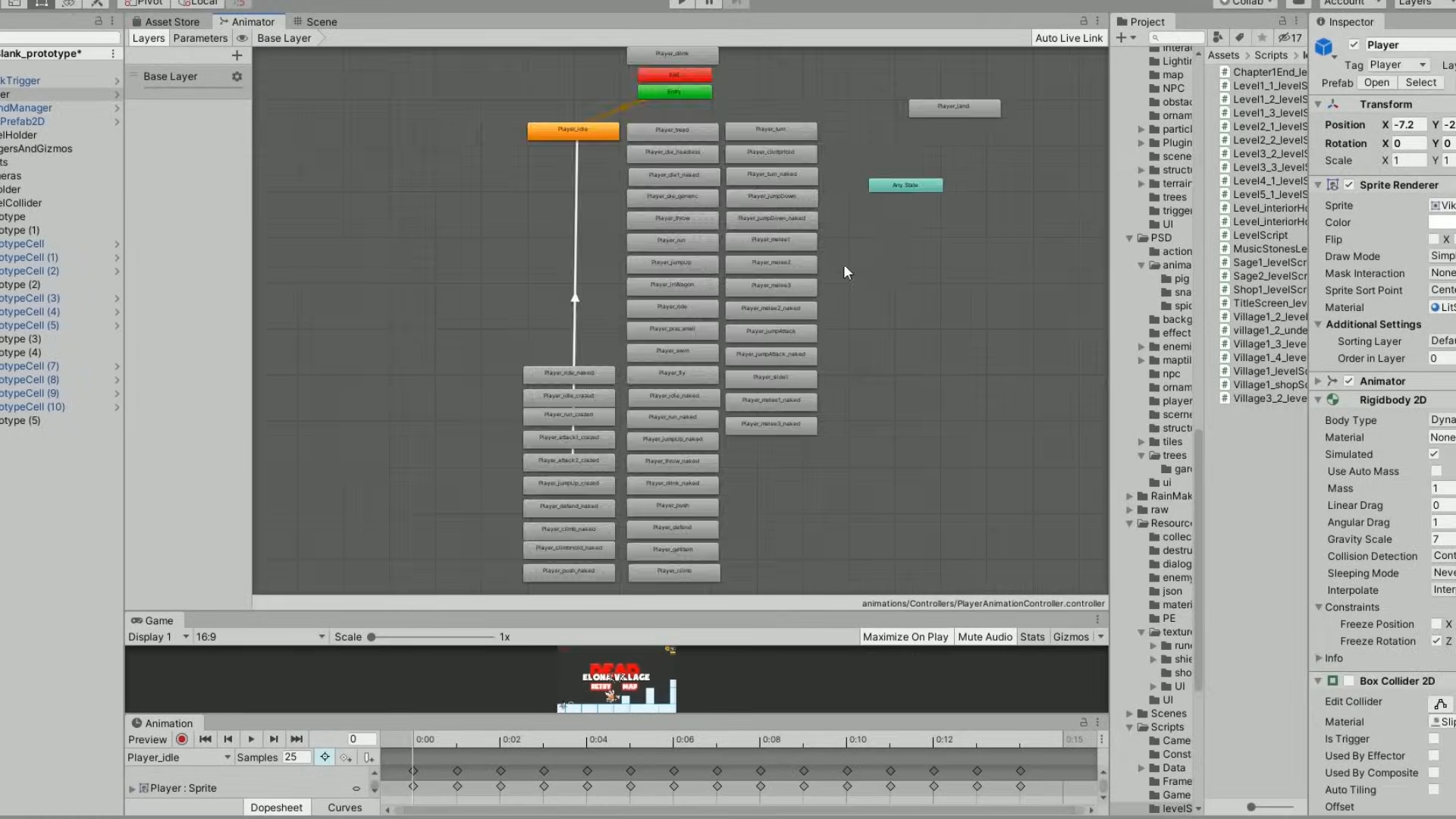Click the animation record button
This screenshot has width=1456, height=819.
click(x=182, y=739)
